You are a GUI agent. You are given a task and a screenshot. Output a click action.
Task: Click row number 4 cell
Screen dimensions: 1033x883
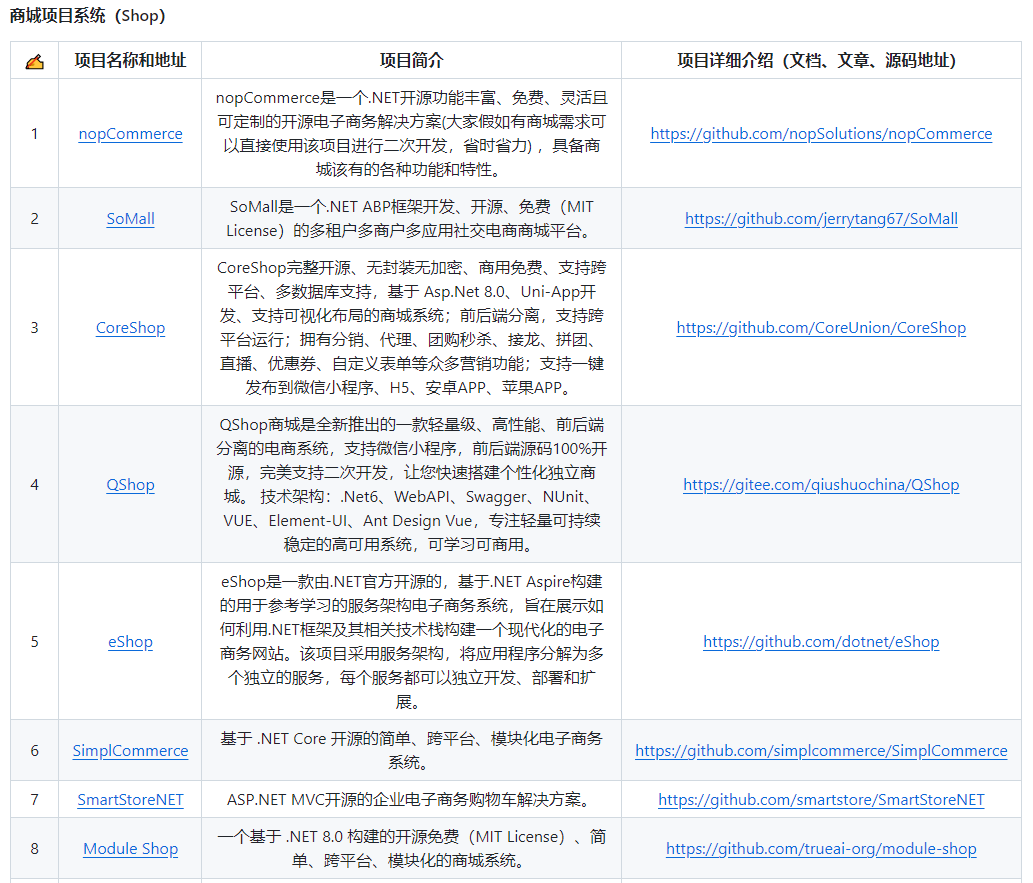tap(34, 484)
